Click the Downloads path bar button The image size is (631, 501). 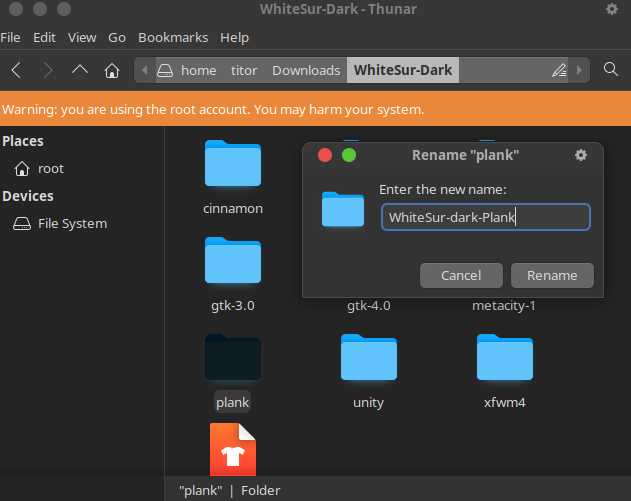[x=306, y=70]
